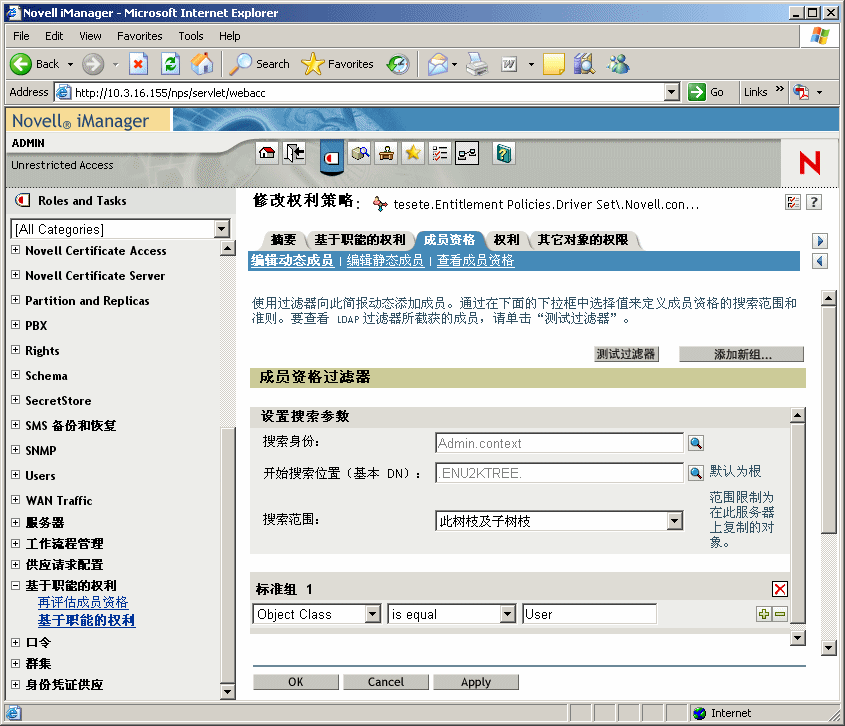Open the File menu
845x726 pixels.
point(21,36)
